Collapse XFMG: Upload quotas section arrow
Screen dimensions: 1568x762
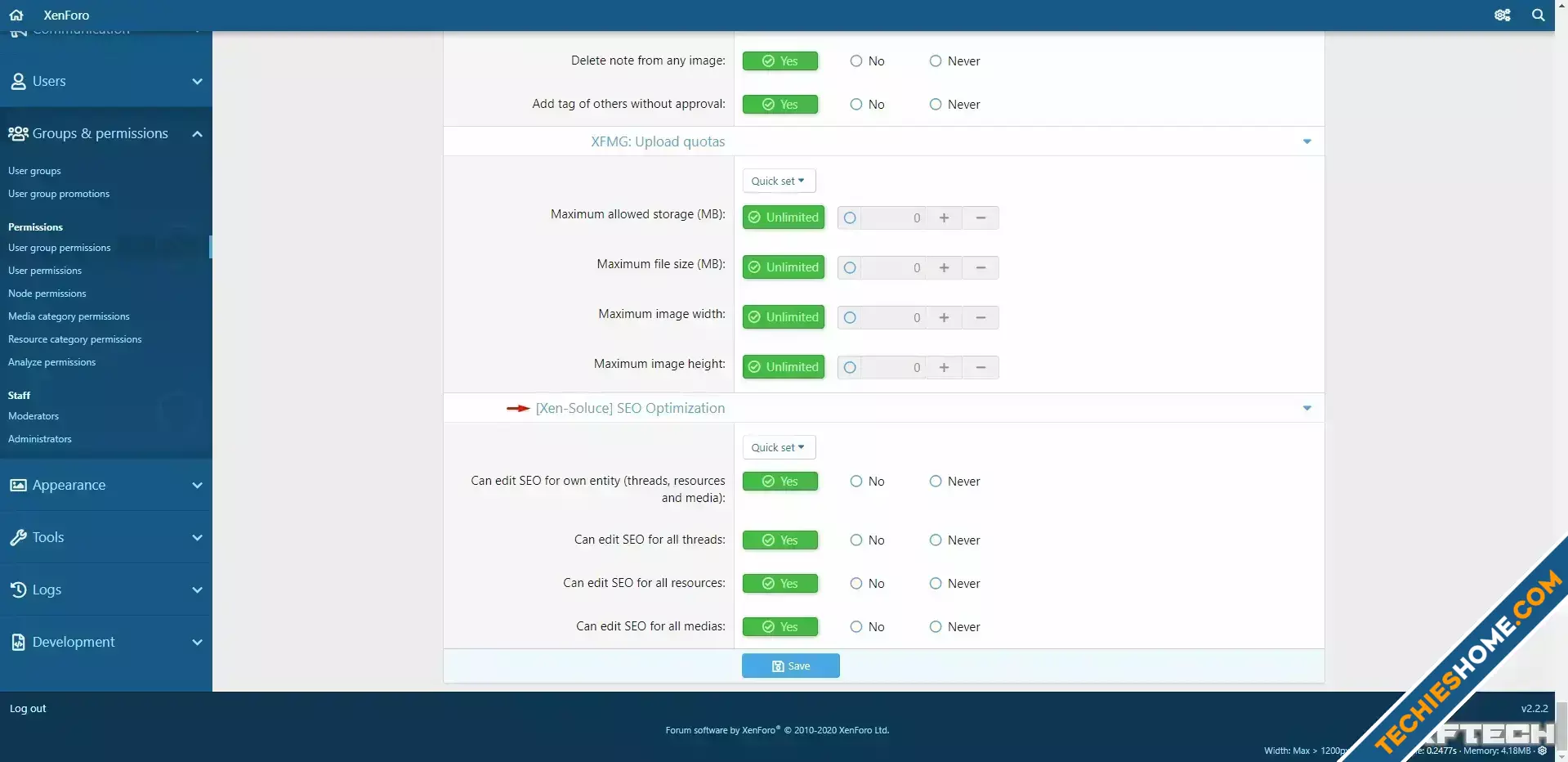[x=1307, y=141]
